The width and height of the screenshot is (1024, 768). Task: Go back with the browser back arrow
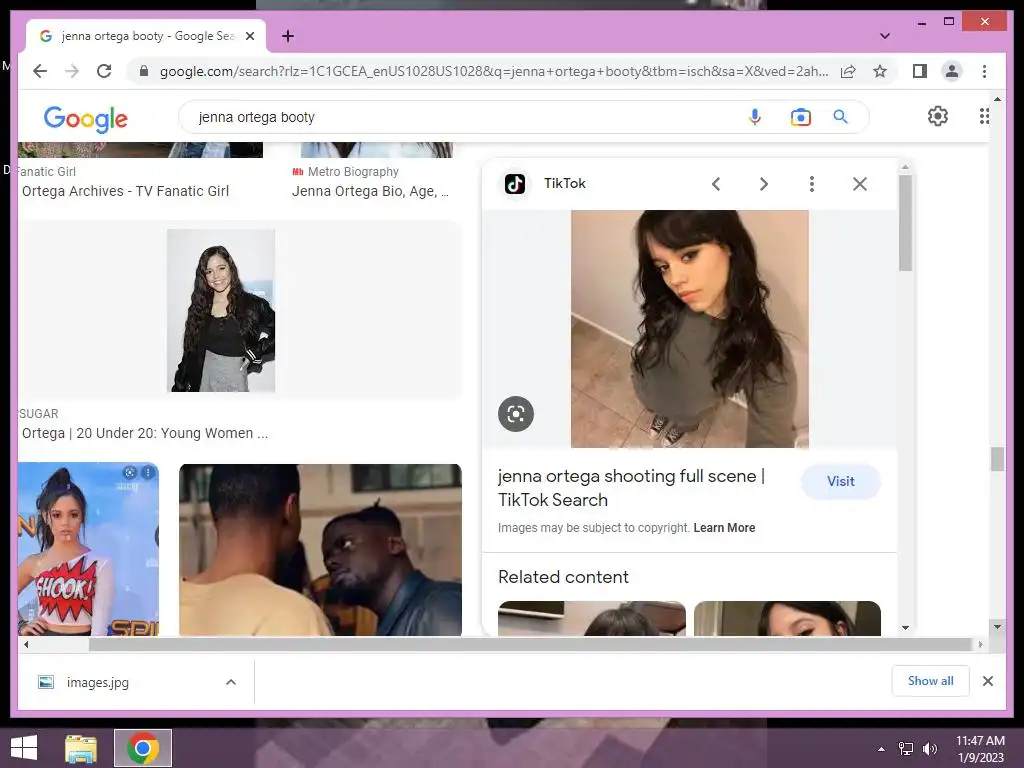[40, 71]
